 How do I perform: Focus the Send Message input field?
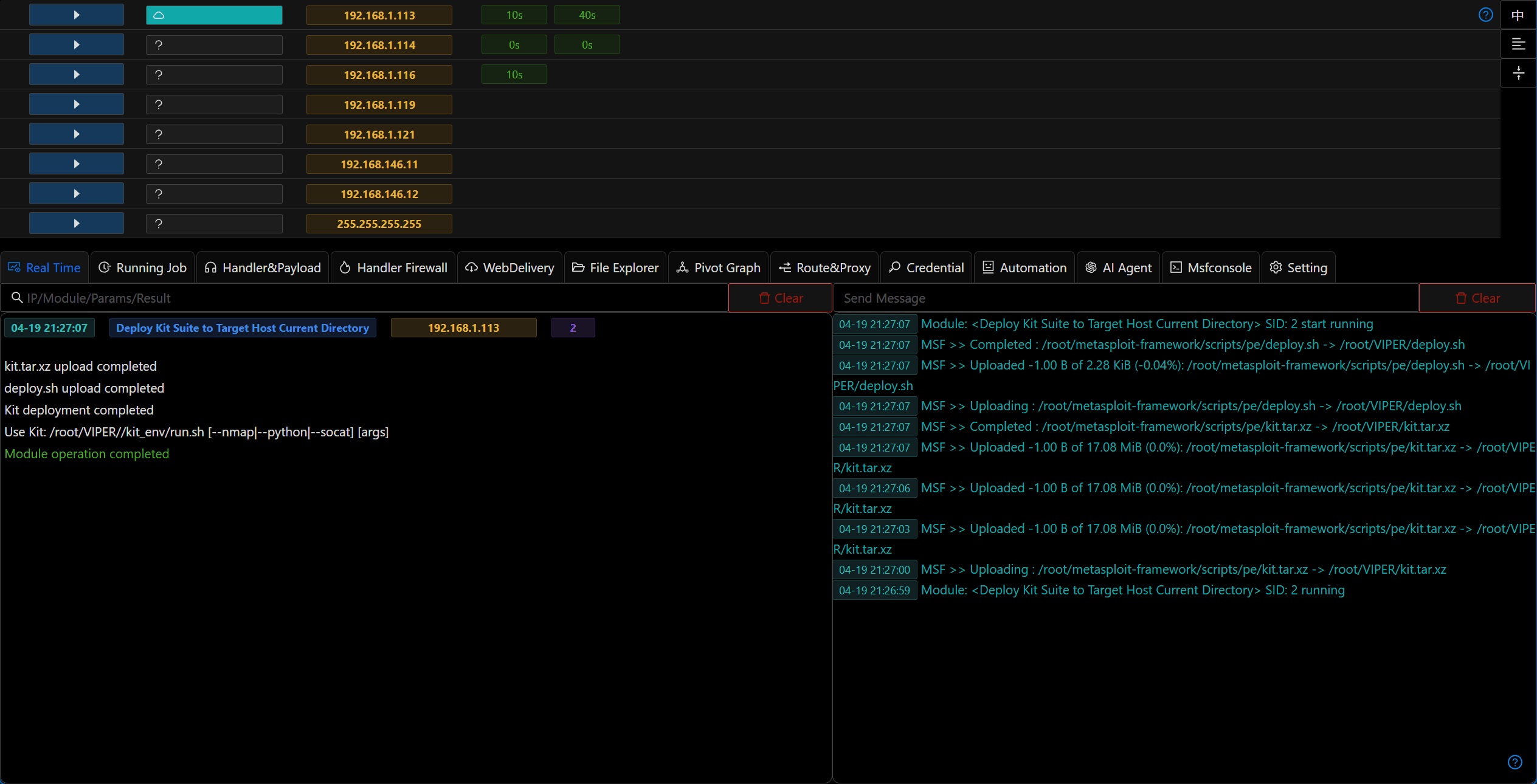(1126, 298)
